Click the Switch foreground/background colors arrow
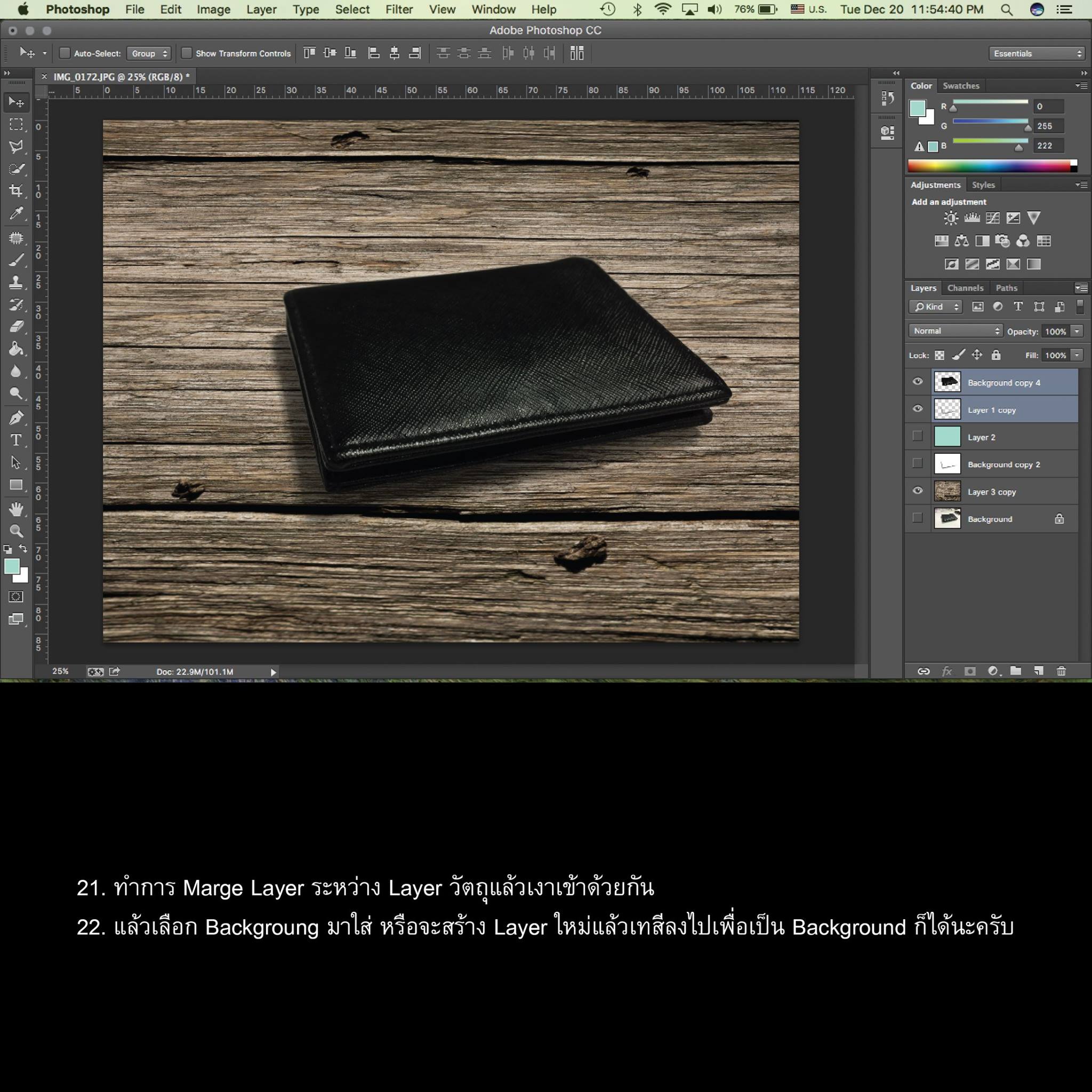This screenshot has height=1092, width=1092. pos(22,549)
